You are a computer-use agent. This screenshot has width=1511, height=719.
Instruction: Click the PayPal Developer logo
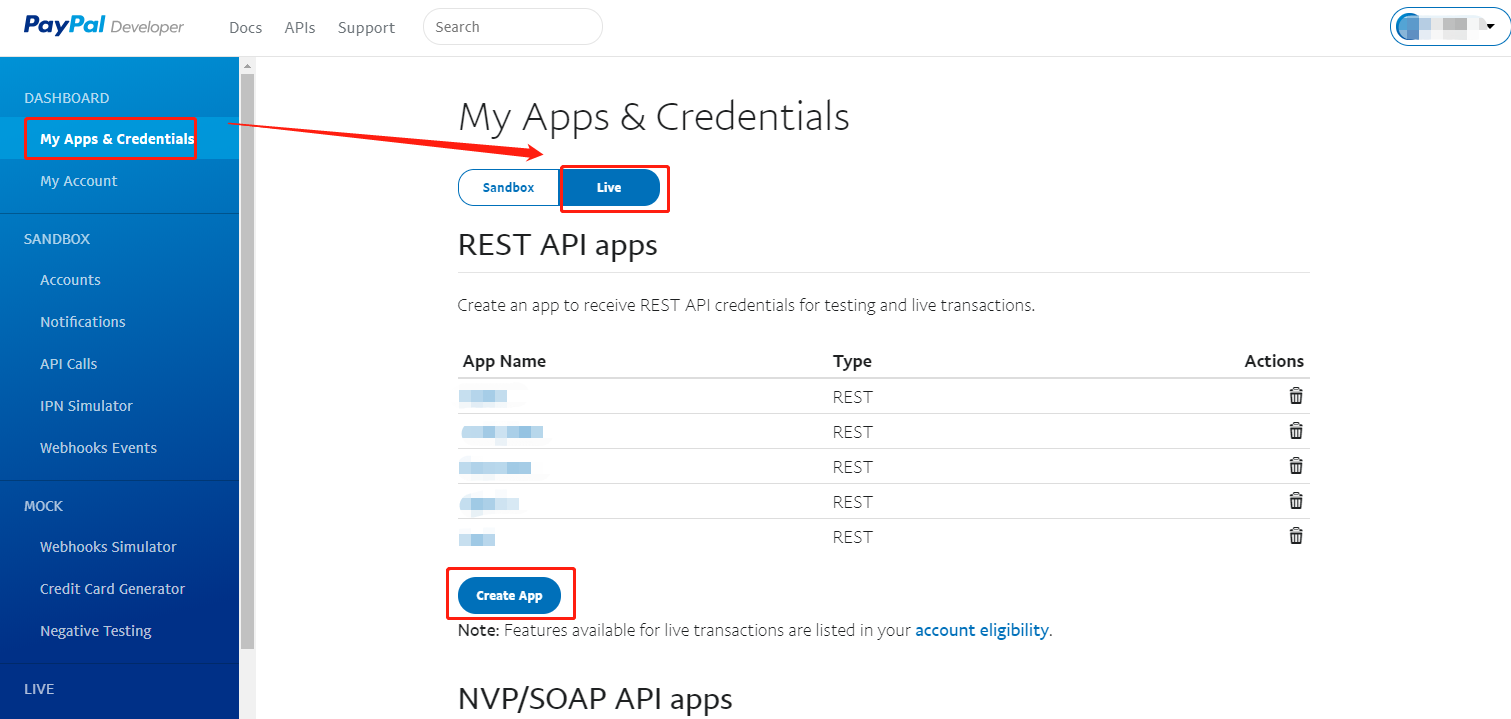104,26
